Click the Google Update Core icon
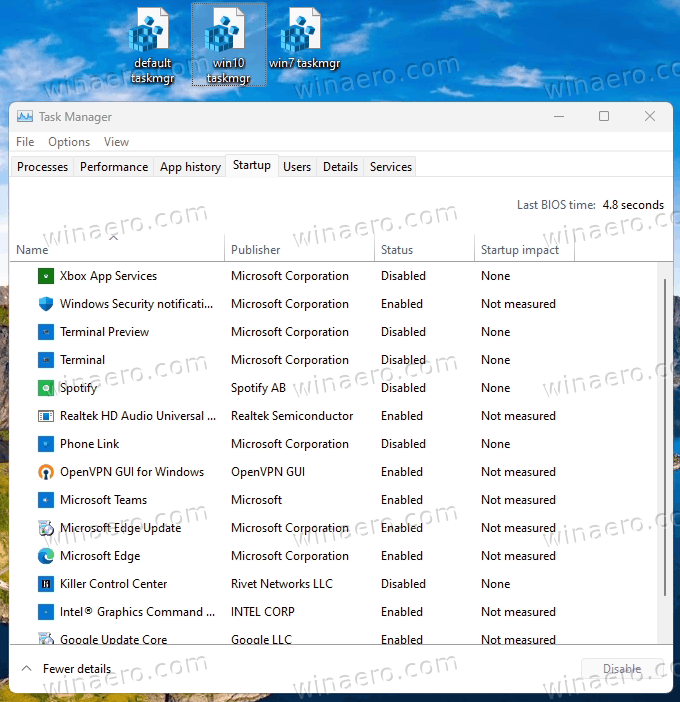 click(46, 638)
